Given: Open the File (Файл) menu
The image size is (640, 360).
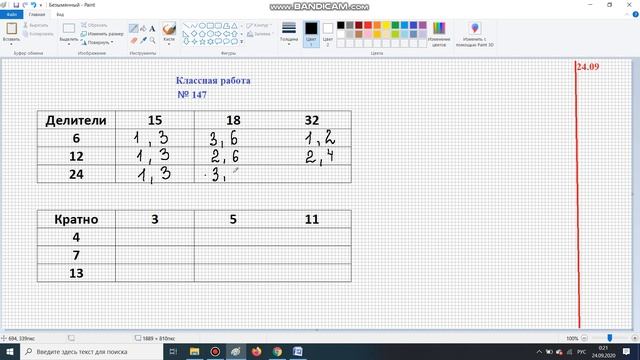Looking at the screenshot, I should tap(11, 15).
